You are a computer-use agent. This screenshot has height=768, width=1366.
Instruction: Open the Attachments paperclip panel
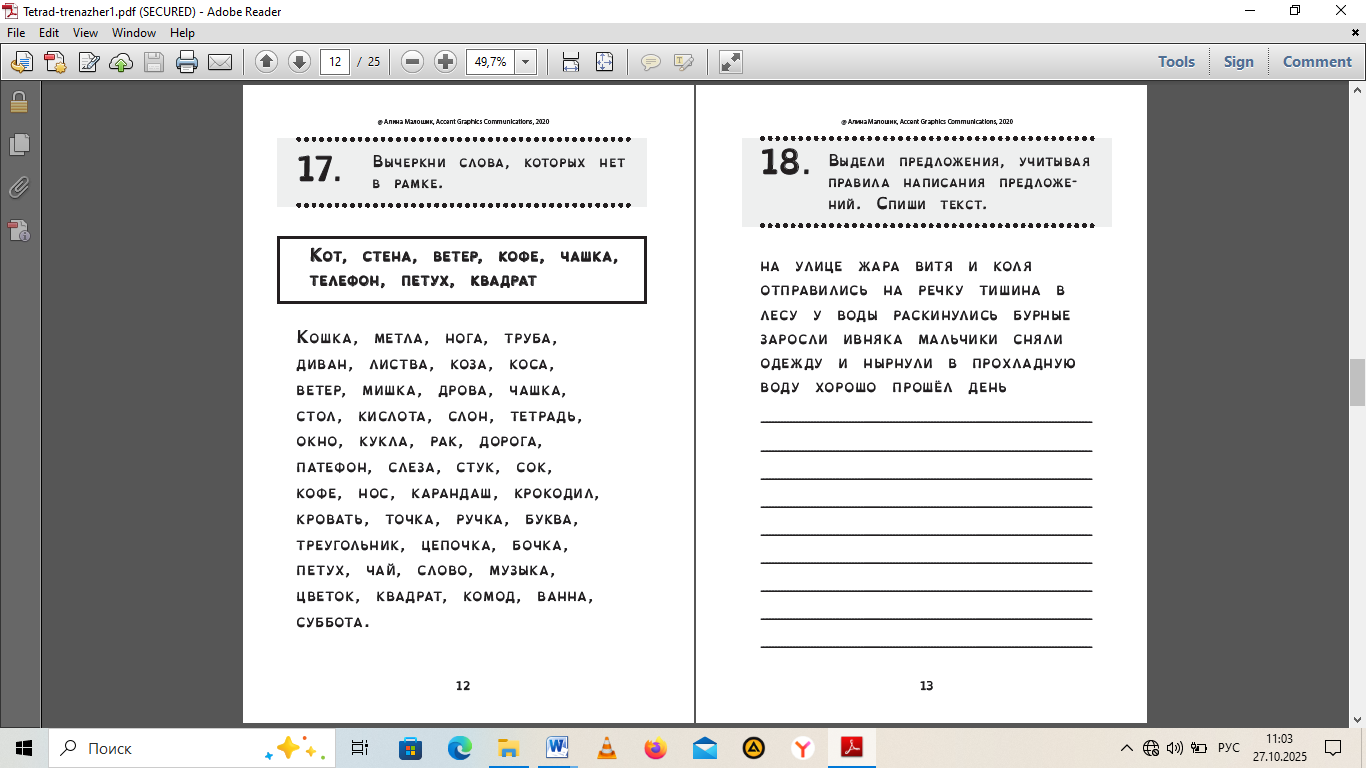pos(19,187)
